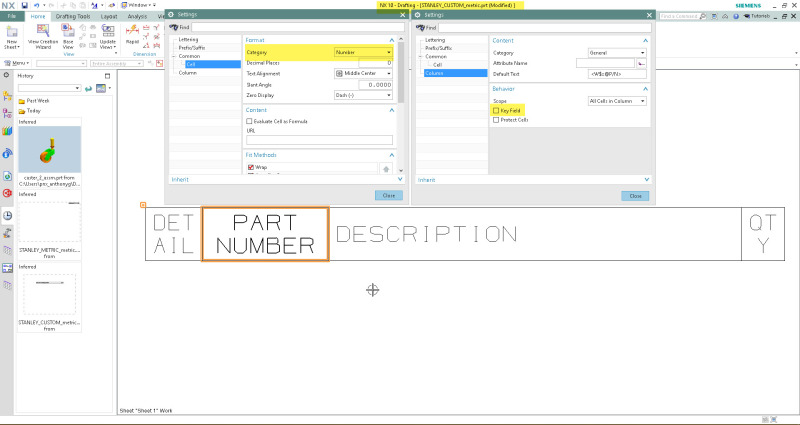This screenshot has height=425, width=800.
Task: Expand Inherit section in left Settings dialog
Action: coord(400,180)
